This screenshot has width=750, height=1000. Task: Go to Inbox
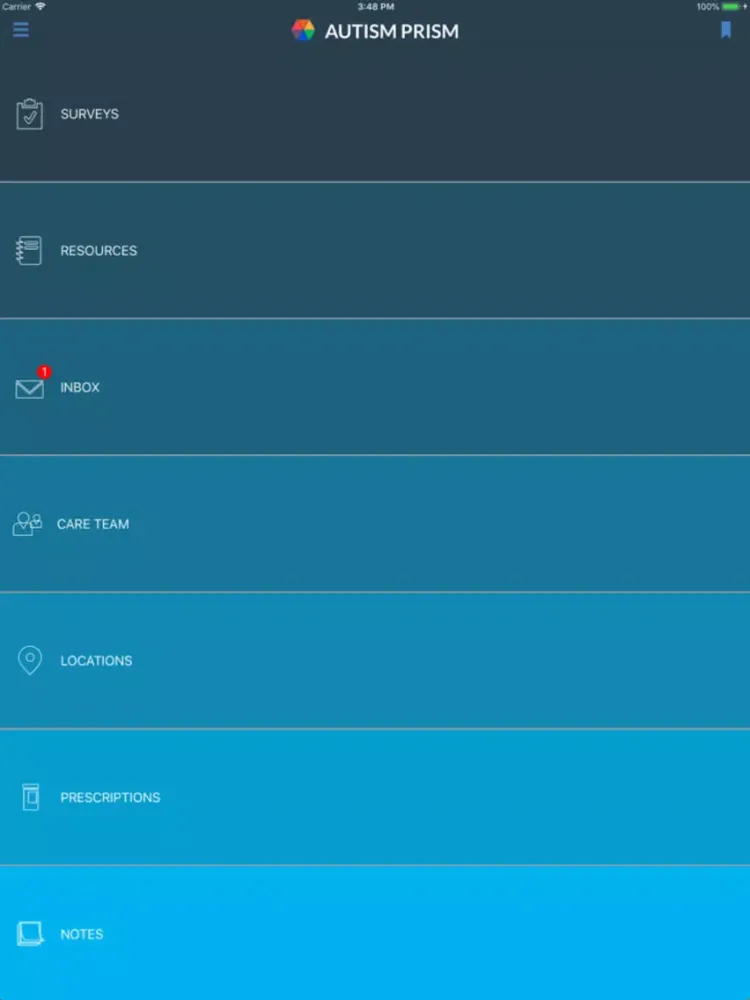coord(375,387)
